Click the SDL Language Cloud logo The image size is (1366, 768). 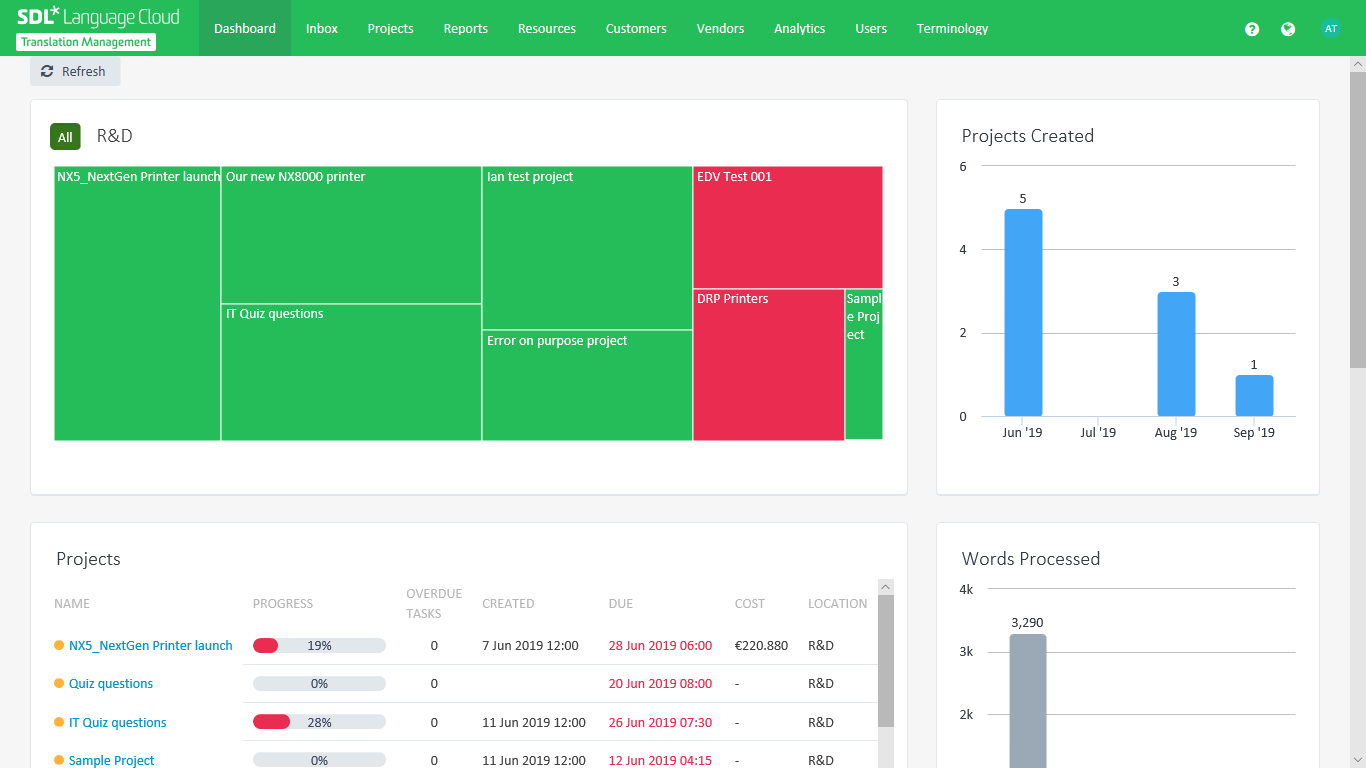click(x=98, y=18)
